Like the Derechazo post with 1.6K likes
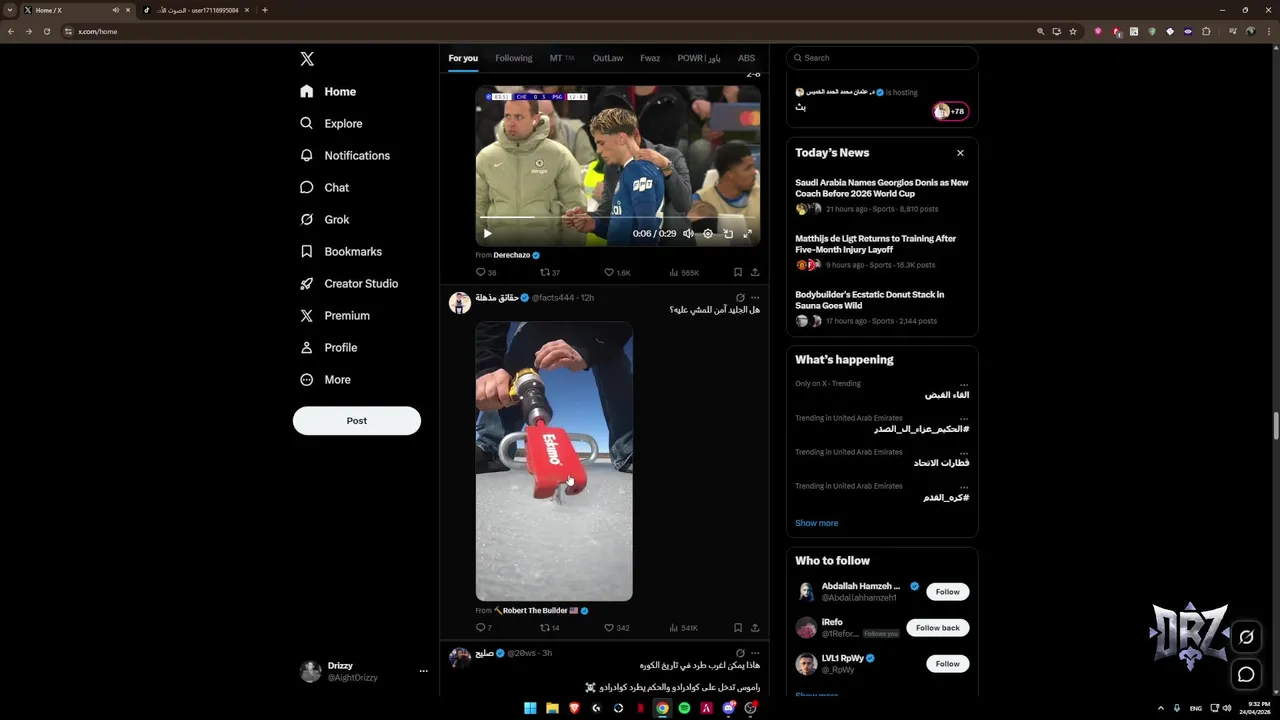The height and width of the screenshot is (720, 1280). coord(618,272)
